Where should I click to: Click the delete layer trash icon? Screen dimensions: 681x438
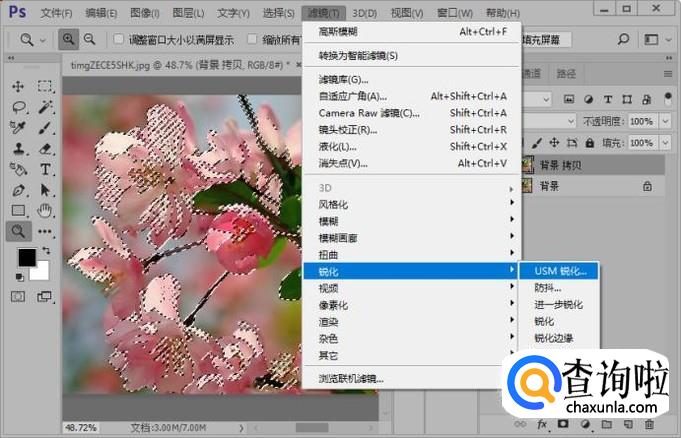tap(649, 424)
